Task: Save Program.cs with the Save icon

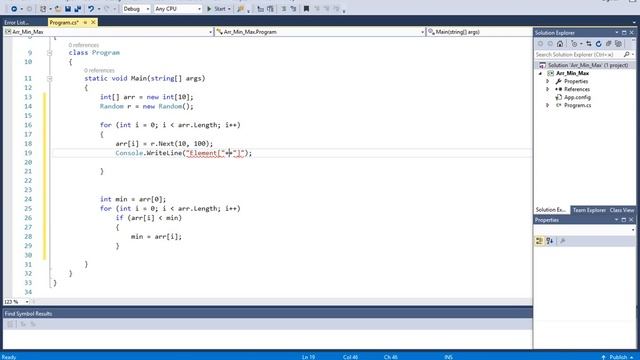Action: [x=68, y=9]
